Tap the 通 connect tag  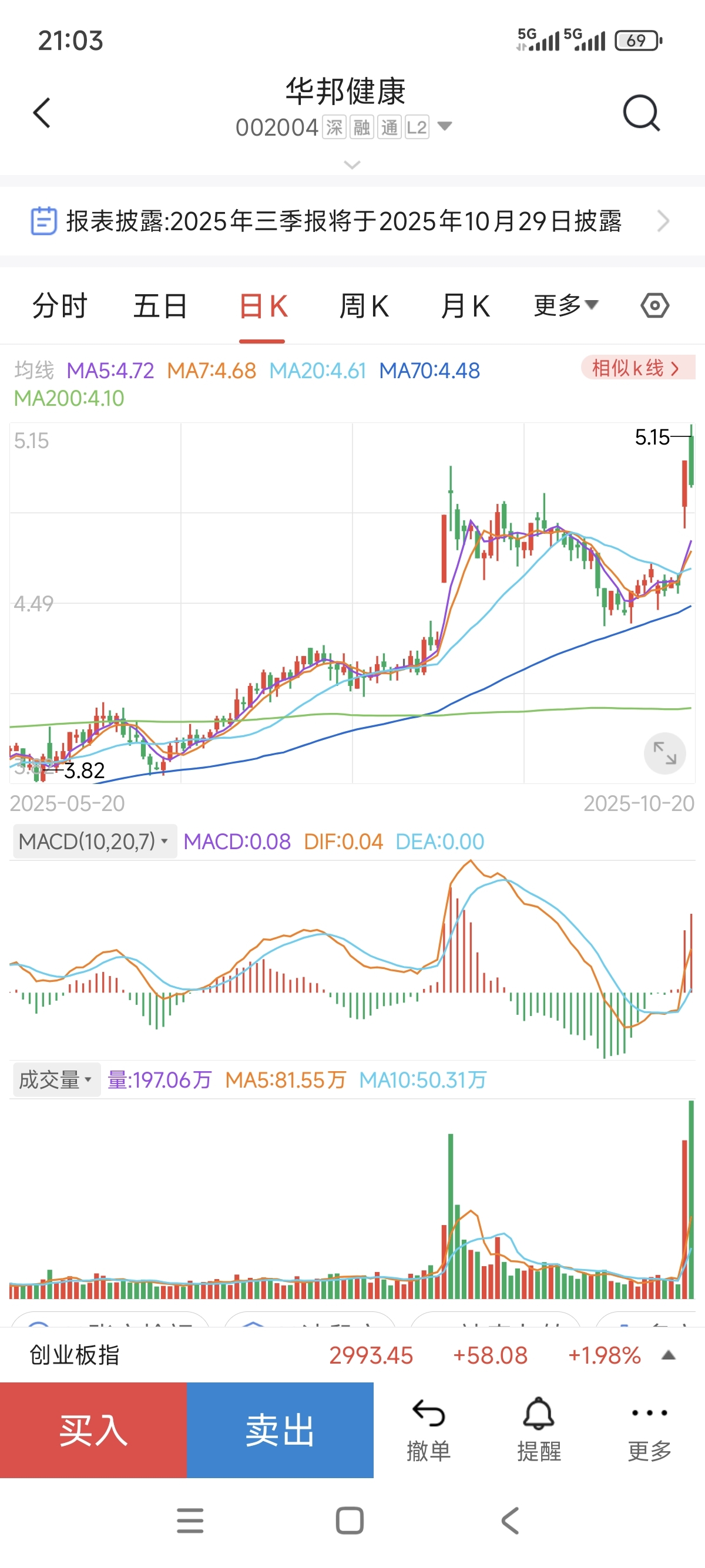[x=390, y=127]
